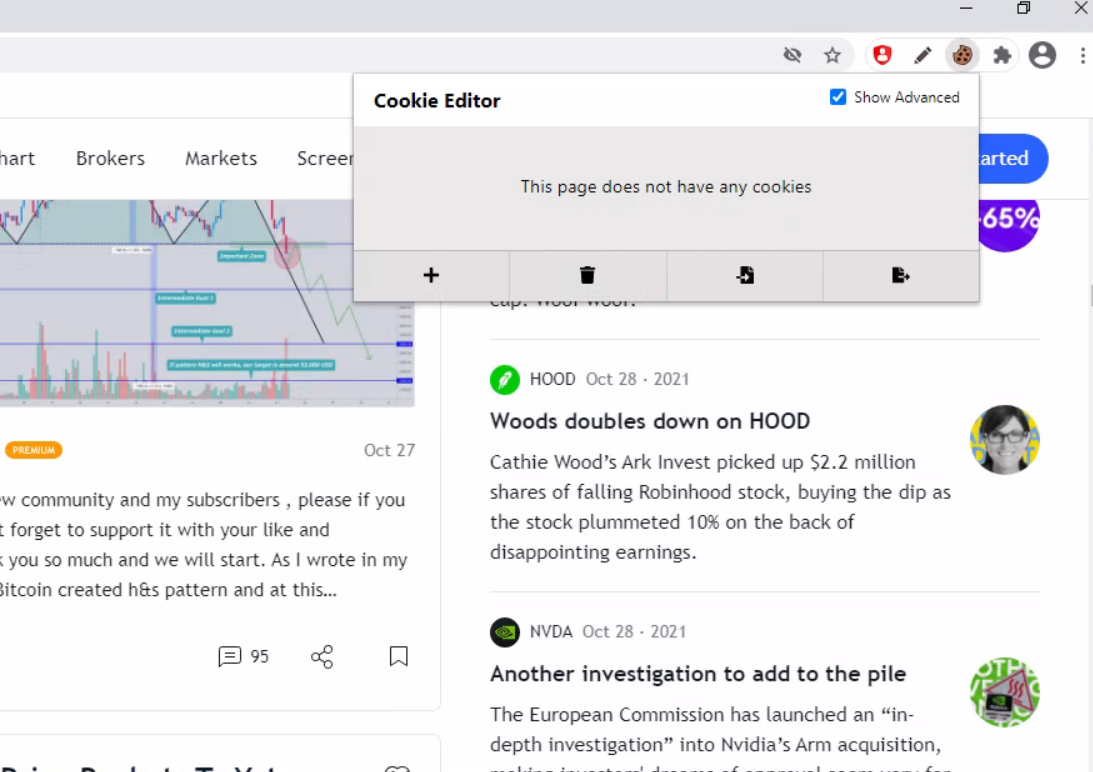Screen dimensions: 1093x772
Task: Delete all cookies with the trash icon
Action: click(588, 275)
